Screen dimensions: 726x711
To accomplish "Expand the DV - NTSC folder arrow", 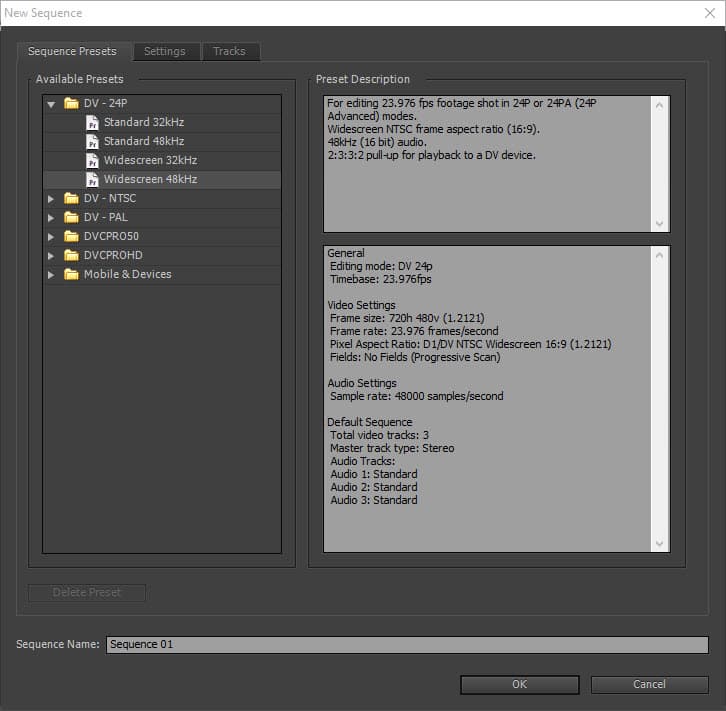I will [51, 198].
